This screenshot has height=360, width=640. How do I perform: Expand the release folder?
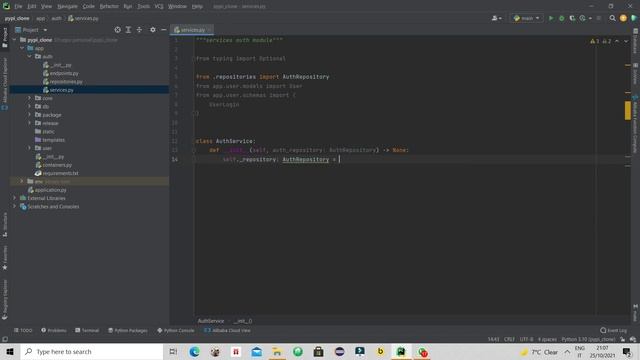pos(29,123)
